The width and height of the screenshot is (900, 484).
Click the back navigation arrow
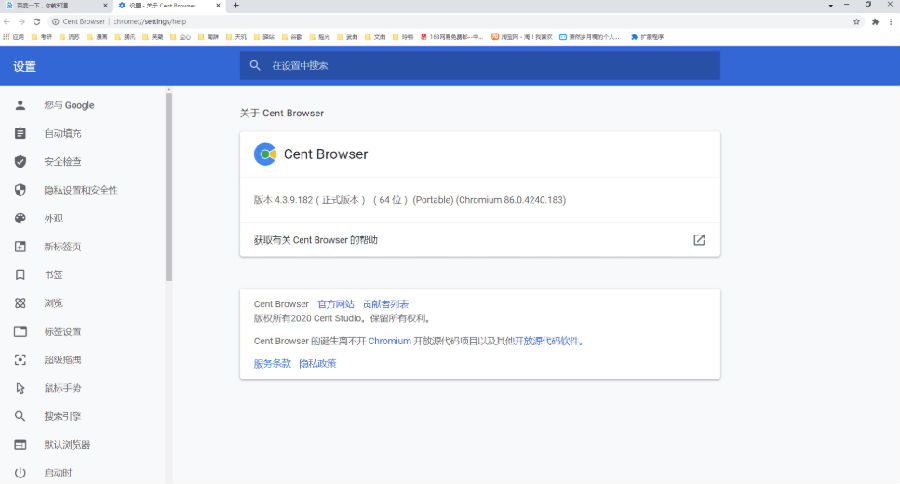pos(8,21)
